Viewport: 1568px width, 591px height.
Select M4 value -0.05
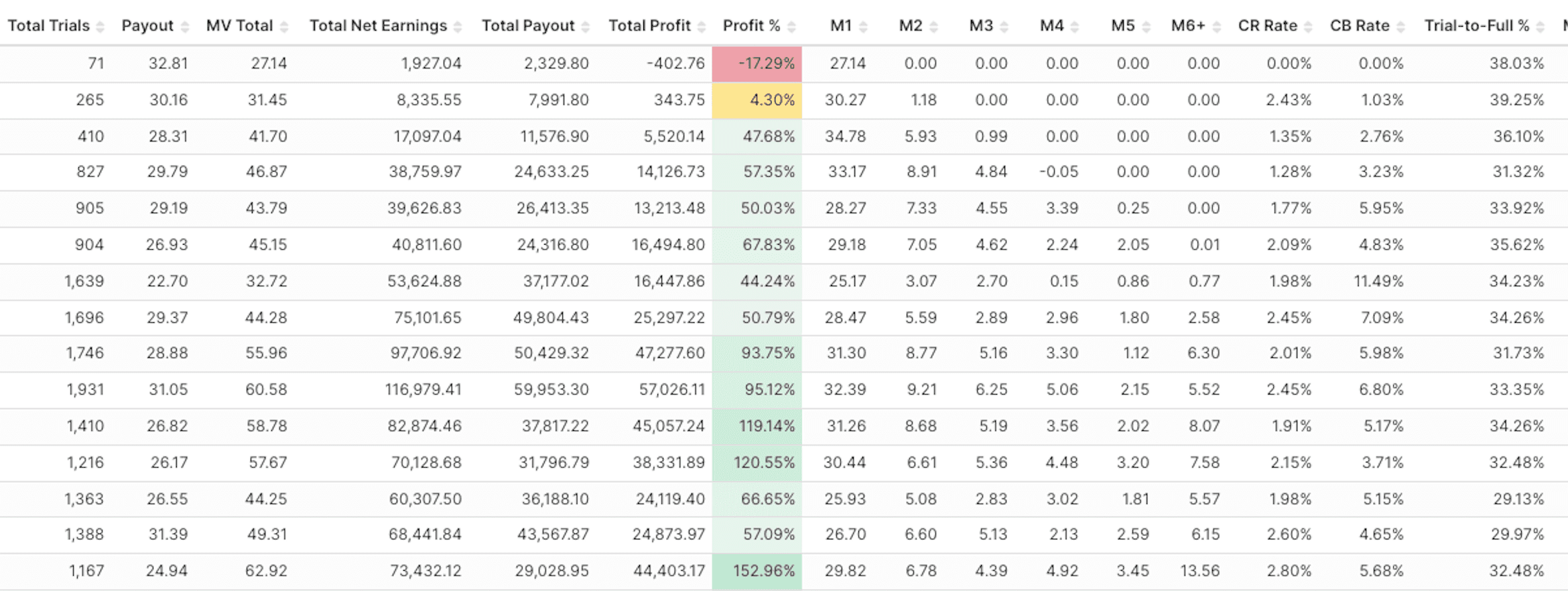pyautogui.click(x=1059, y=172)
